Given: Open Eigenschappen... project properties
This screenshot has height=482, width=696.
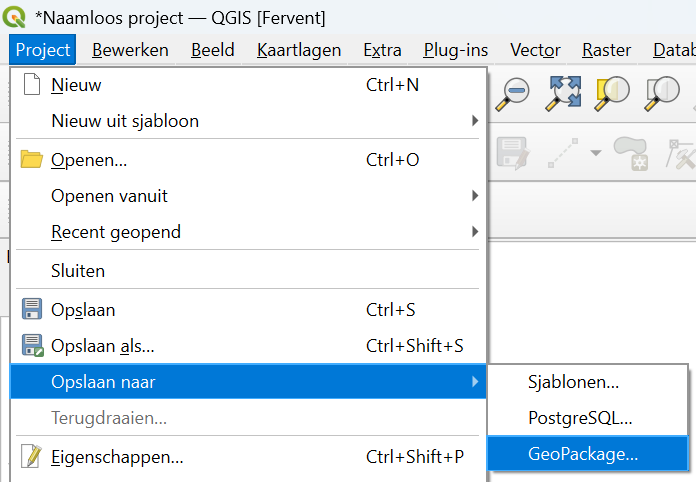Looking at the screenshot, I should tap(117, 458).
